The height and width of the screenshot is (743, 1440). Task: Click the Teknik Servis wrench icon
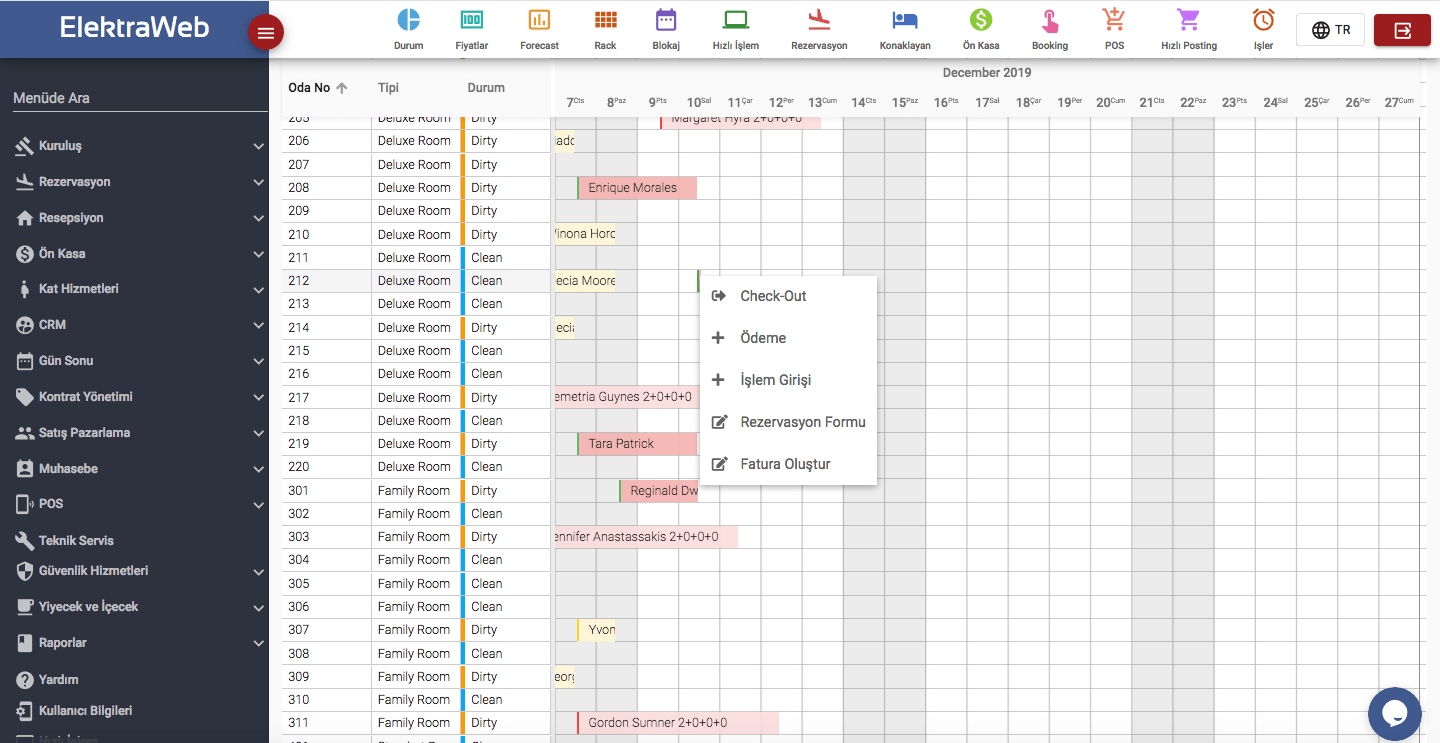25,541
